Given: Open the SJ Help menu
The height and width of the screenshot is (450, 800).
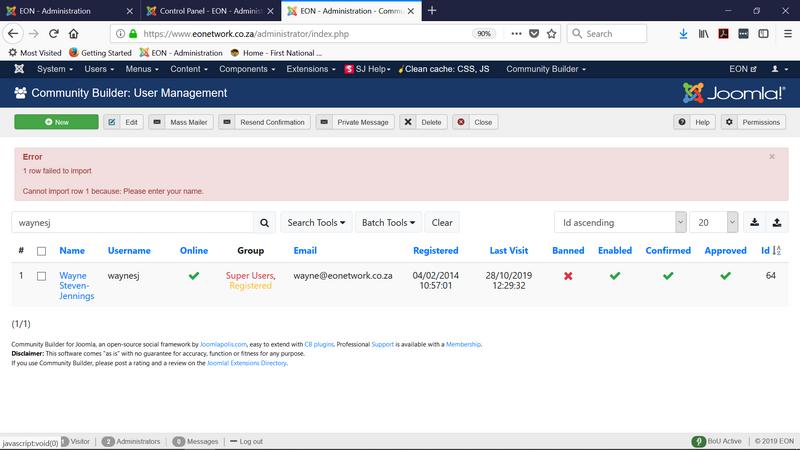Looking at the screenshot, I should point(368,69).
